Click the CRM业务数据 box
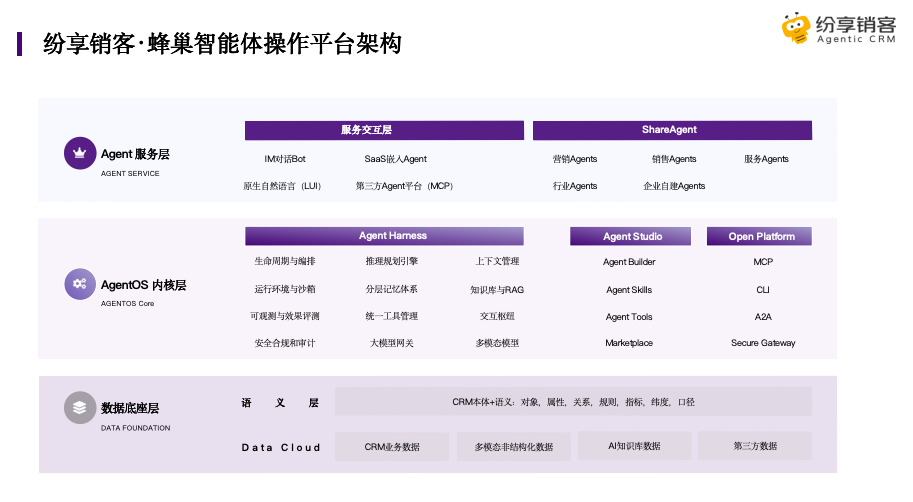 [392, 447]
